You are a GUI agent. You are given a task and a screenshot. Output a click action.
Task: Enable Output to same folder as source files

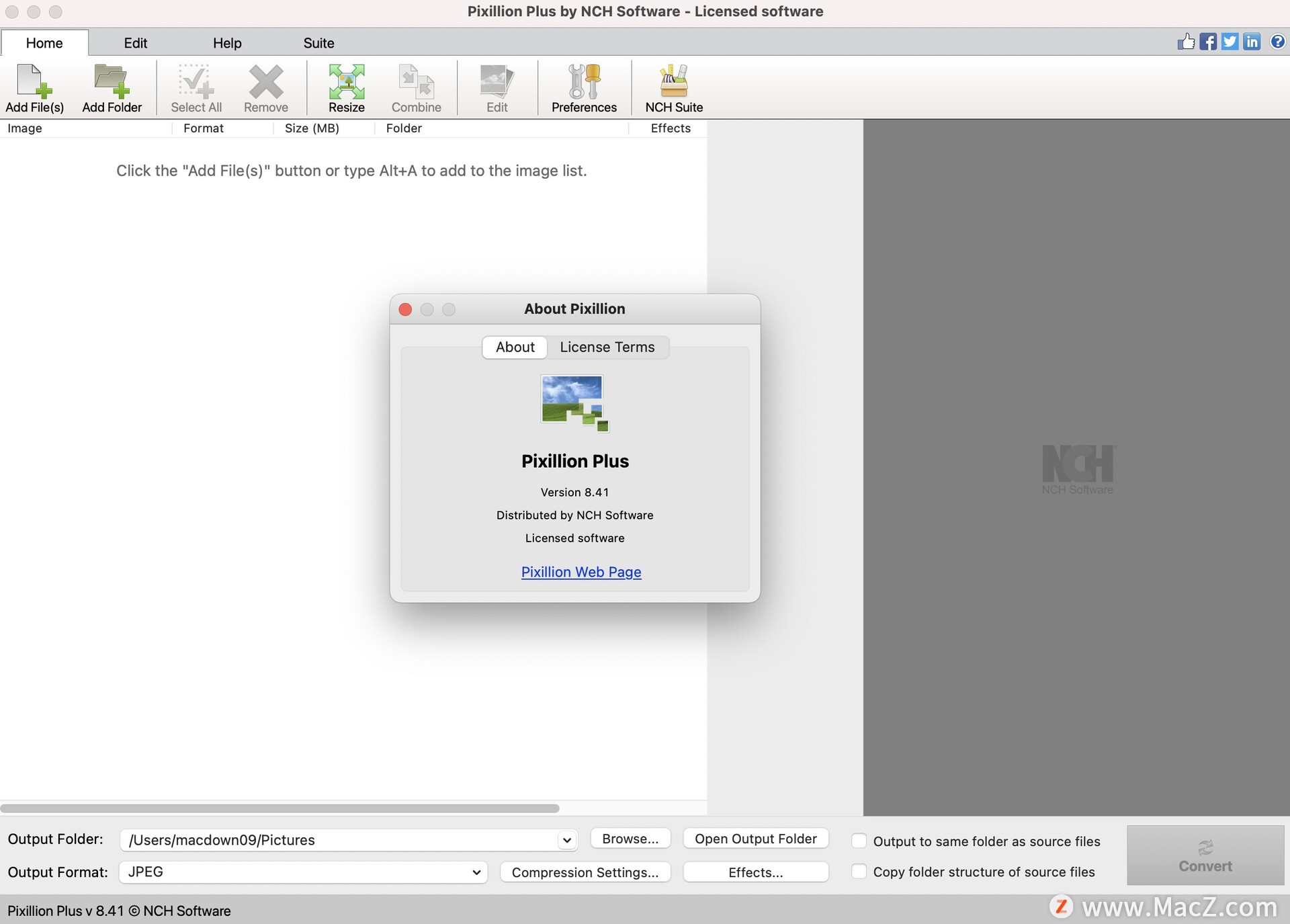coord(859,841)
